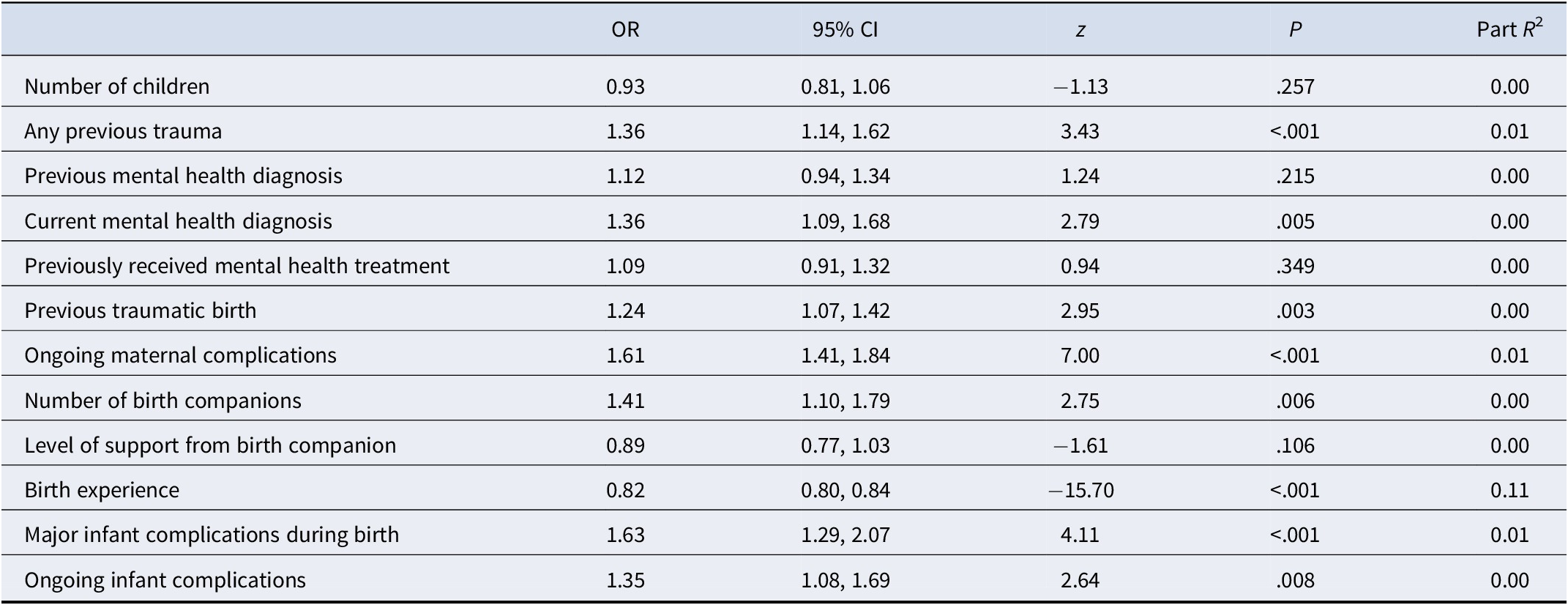Click Ongoing infant complications row label

(165, 580)
